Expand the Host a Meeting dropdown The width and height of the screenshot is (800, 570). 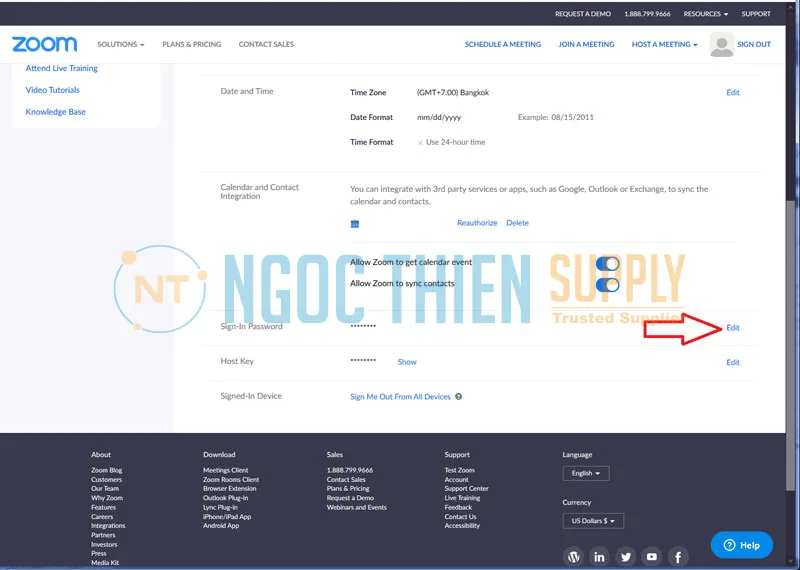[x=664, y=44]
